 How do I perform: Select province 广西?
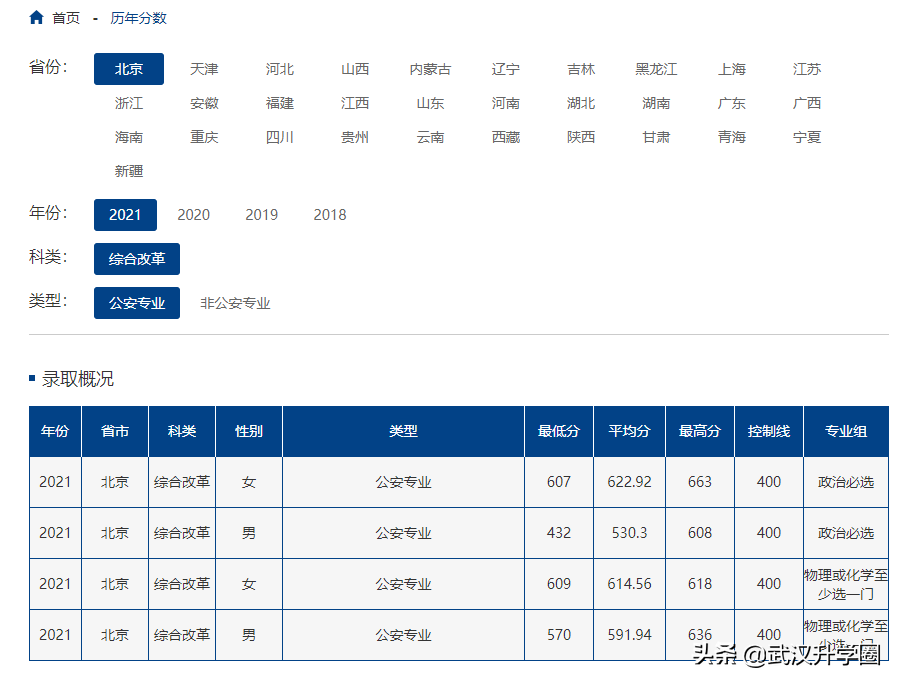click(x=807, y=103)
